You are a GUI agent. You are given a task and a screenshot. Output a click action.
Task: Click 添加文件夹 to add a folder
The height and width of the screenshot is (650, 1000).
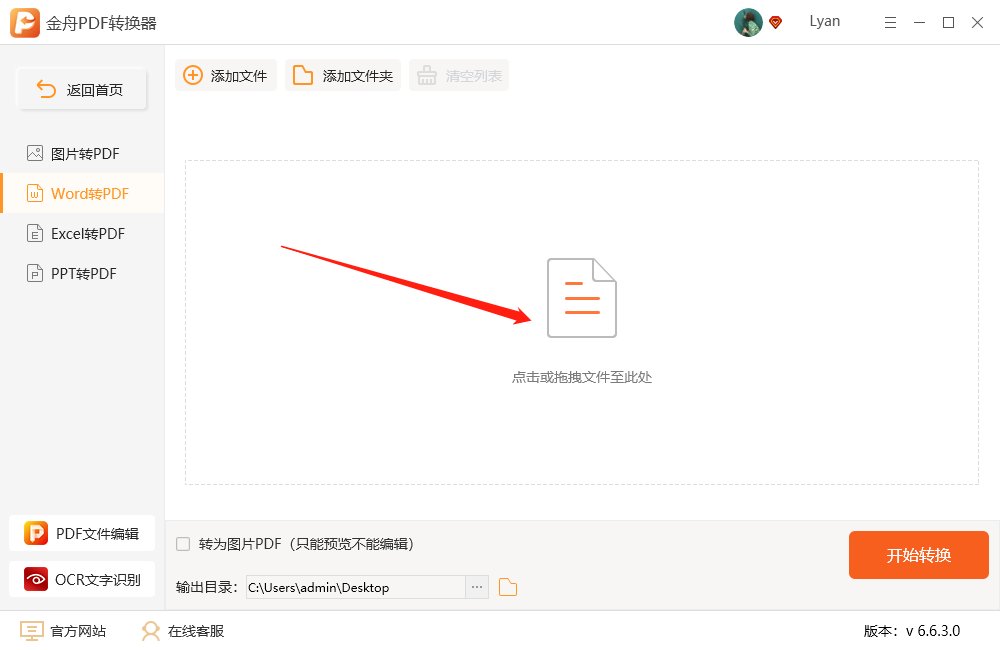click(343, 74)
